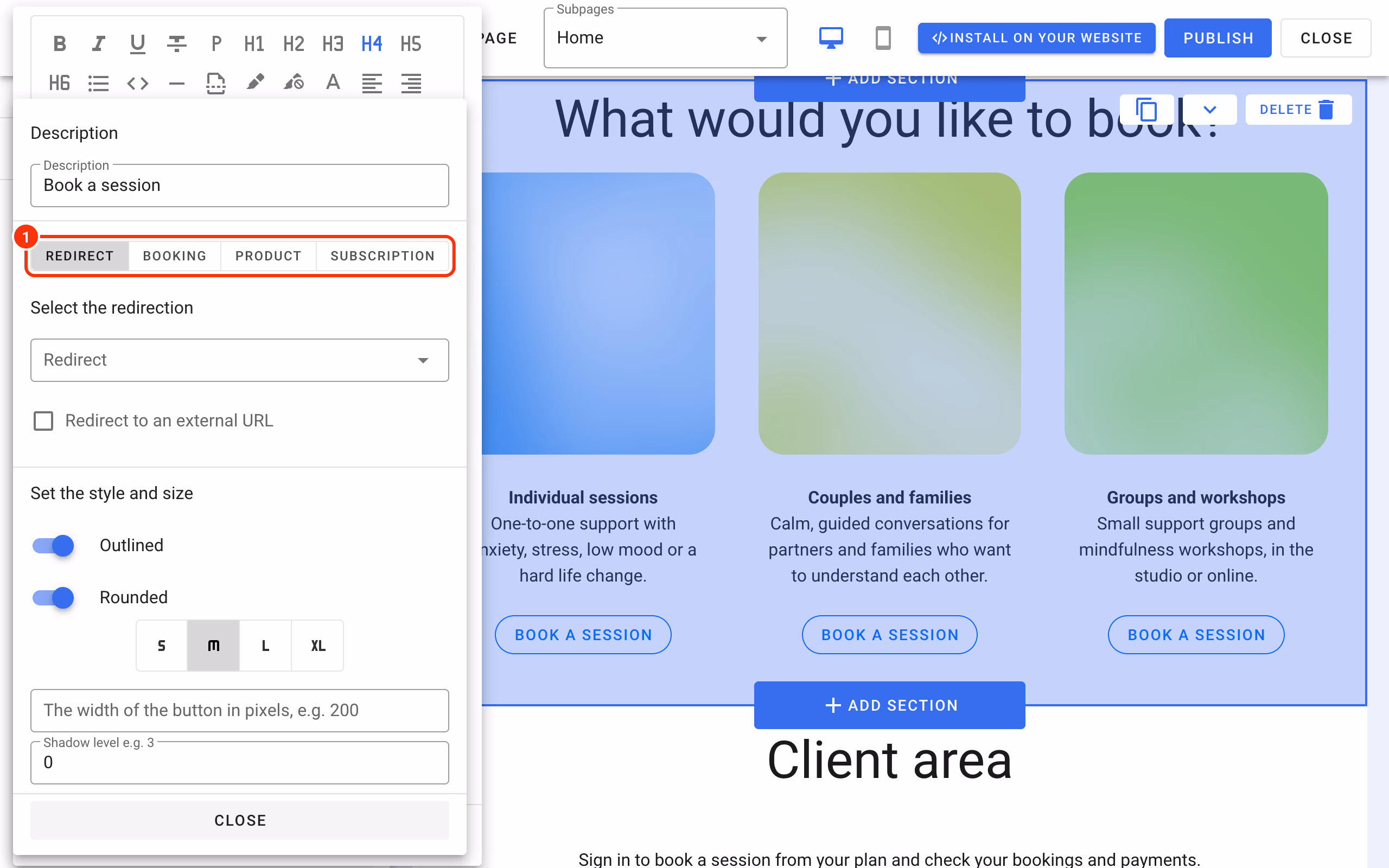1389x868 pixels.
Task: Clear the highlight color formatting
Action: (x=294, y=82)
